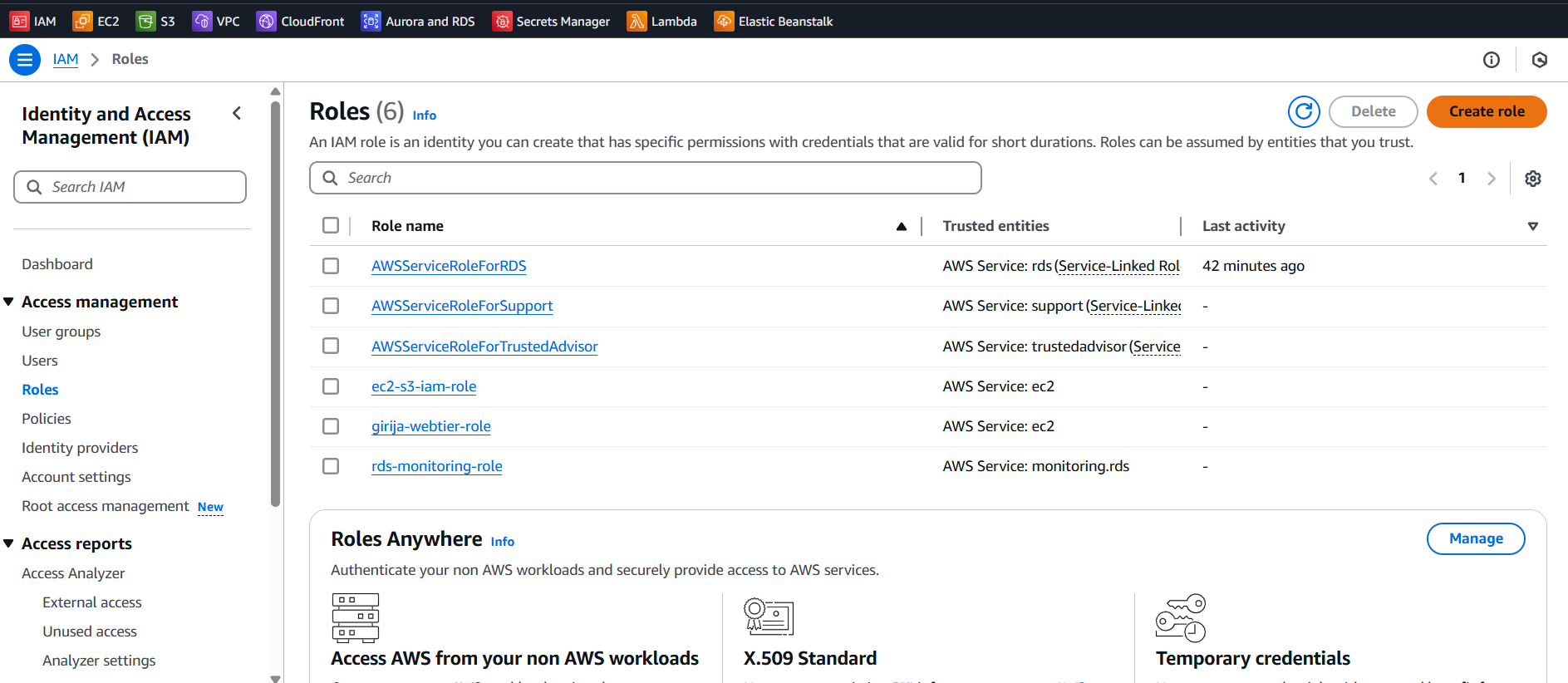Click the Trusted entities column header
The image size is (1568, 683).
[995, 226]
